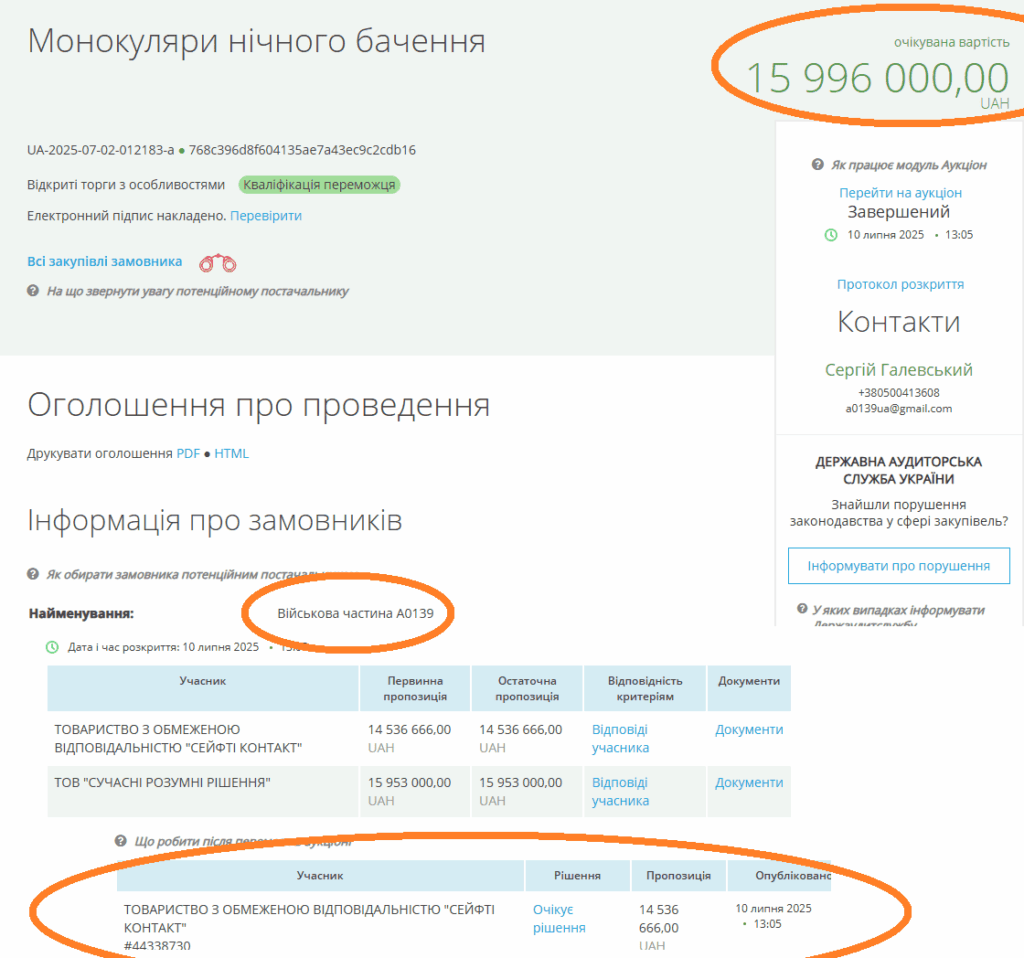
Task: Click question icon beside "На що звернути увагу"
Action: click(33, 291)
